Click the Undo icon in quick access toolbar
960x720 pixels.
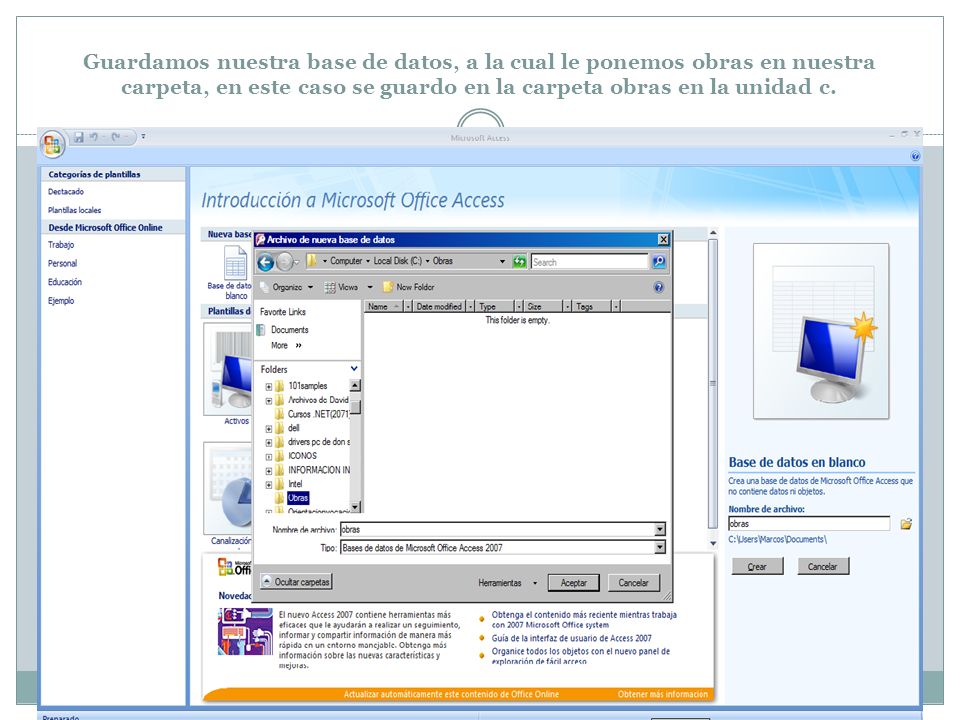pyautogui.click(x=94, y=137)
